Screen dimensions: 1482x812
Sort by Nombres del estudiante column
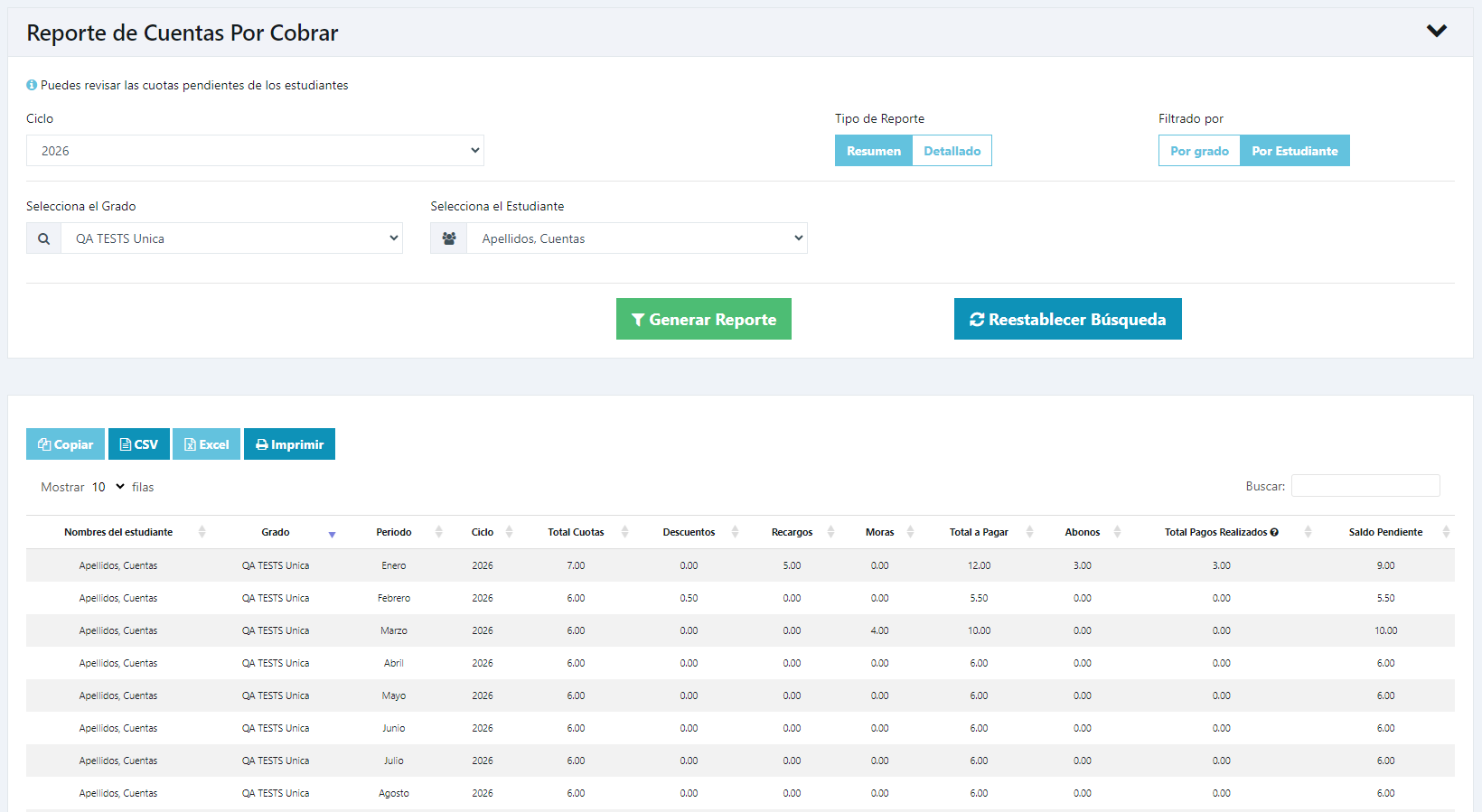[x=118, y=532]
